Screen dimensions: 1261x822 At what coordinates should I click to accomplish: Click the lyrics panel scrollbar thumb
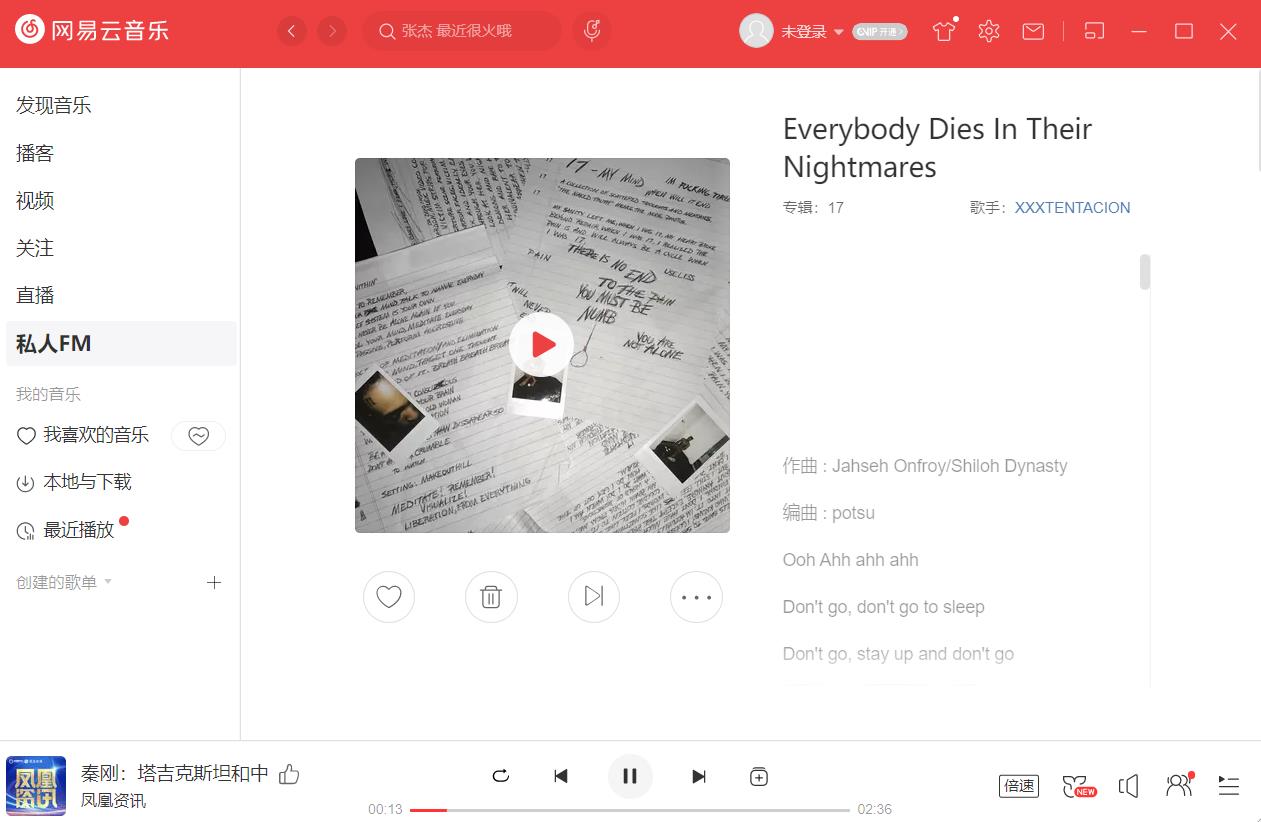[x=1145, y=272]
